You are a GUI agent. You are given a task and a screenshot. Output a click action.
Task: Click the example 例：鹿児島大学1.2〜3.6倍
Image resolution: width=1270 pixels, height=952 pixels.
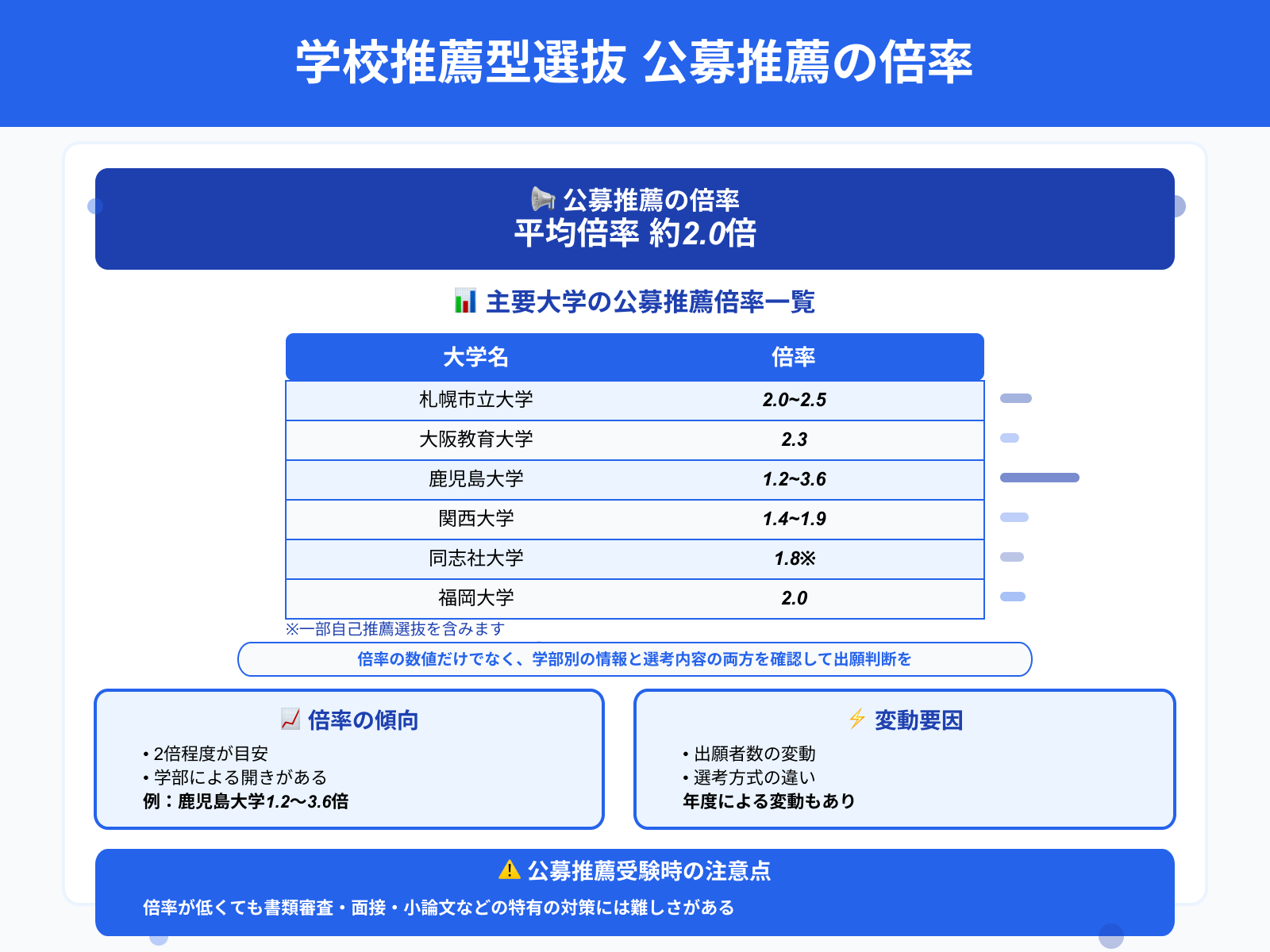coord(246,801)
